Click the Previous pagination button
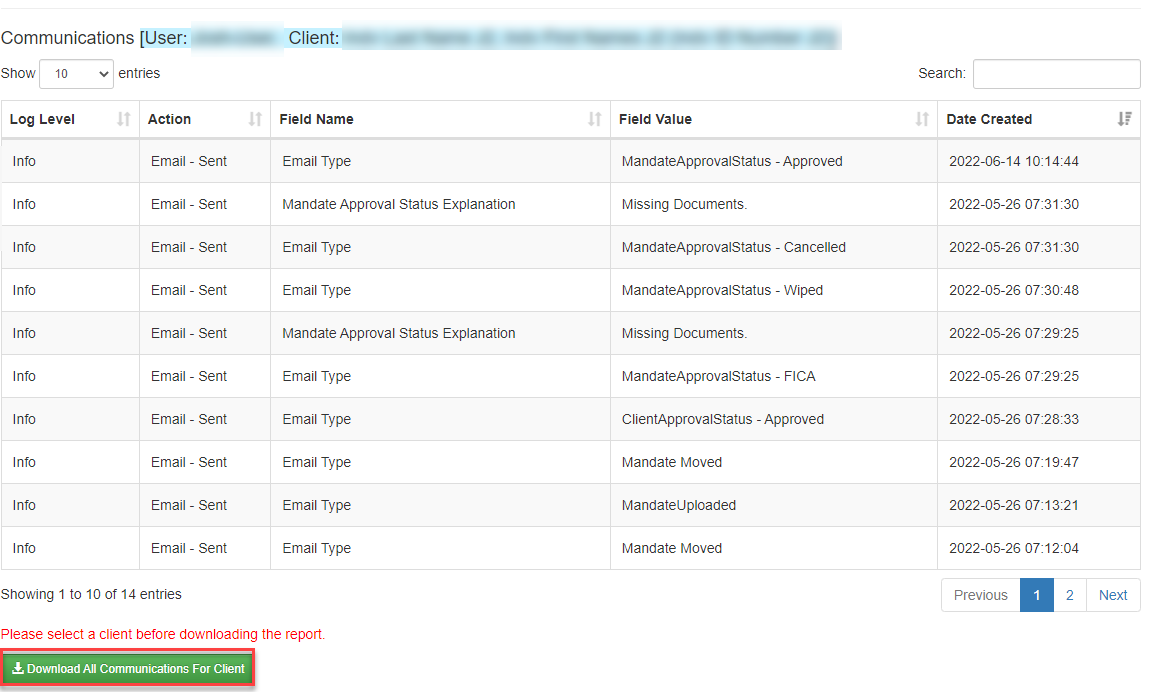Image resolution: width=1176 pixels, height=692 pixels. (x=980, y=595)
